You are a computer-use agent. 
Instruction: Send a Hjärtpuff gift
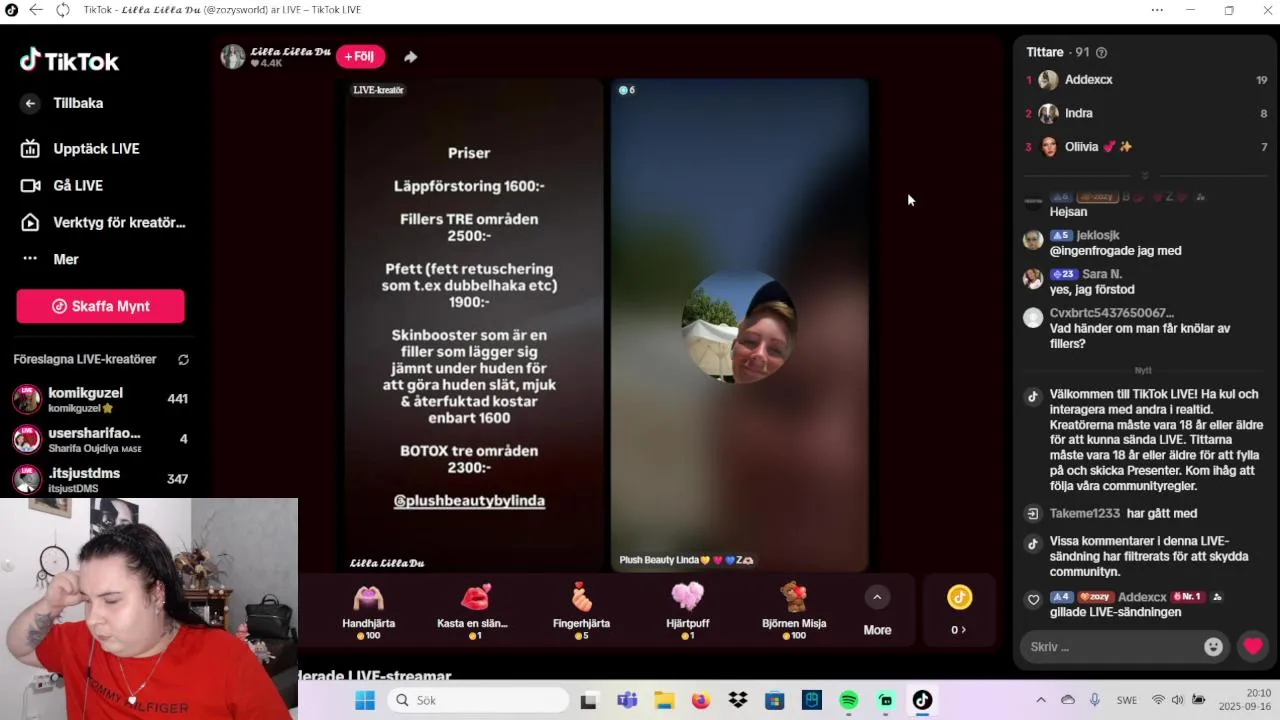687,611
